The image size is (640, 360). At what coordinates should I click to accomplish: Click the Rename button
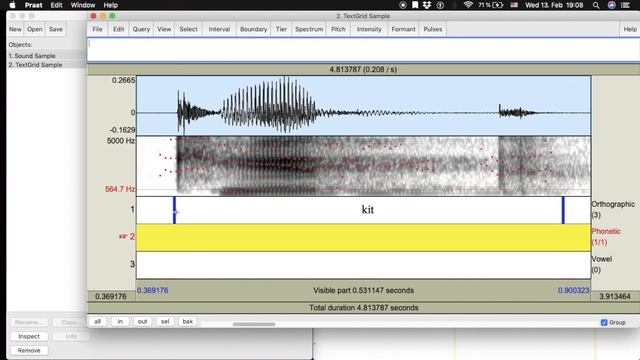click(29, 322)
